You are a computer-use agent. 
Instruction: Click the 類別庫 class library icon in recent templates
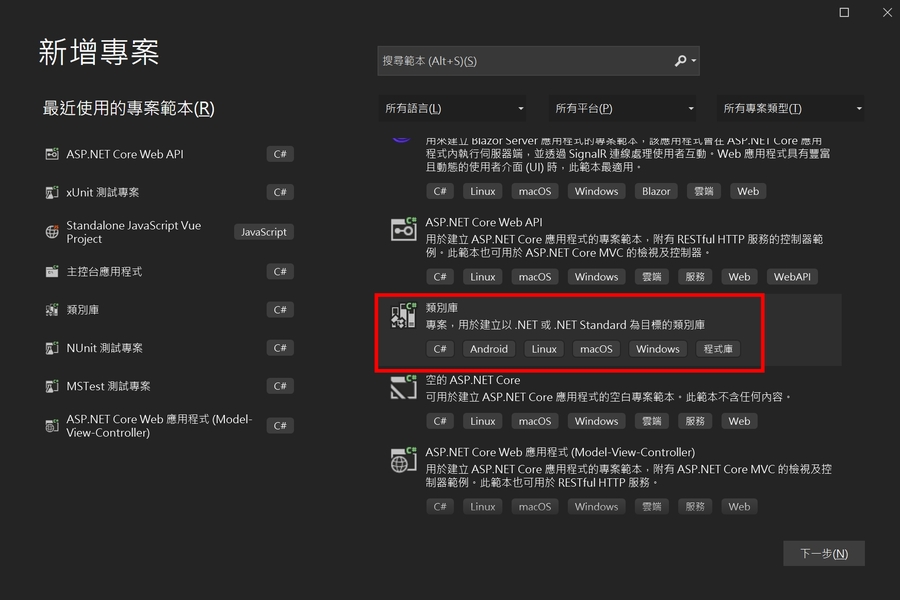pos(52,310)
